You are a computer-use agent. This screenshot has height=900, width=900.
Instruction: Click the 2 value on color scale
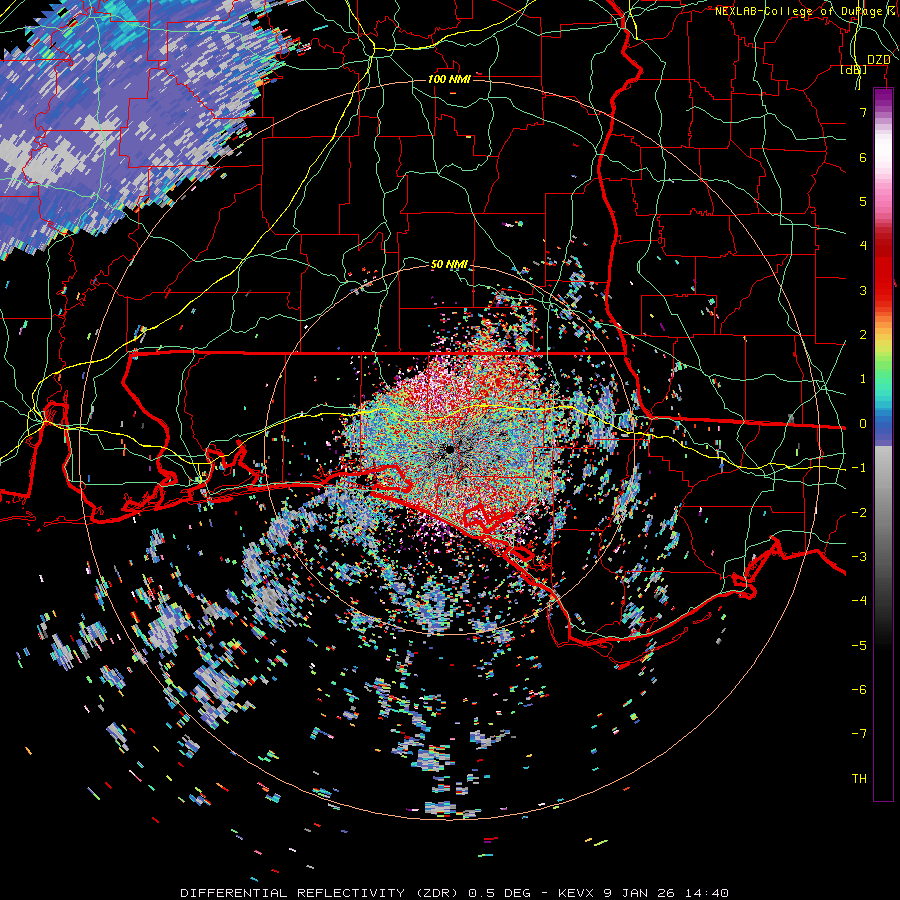pos(863,335)
